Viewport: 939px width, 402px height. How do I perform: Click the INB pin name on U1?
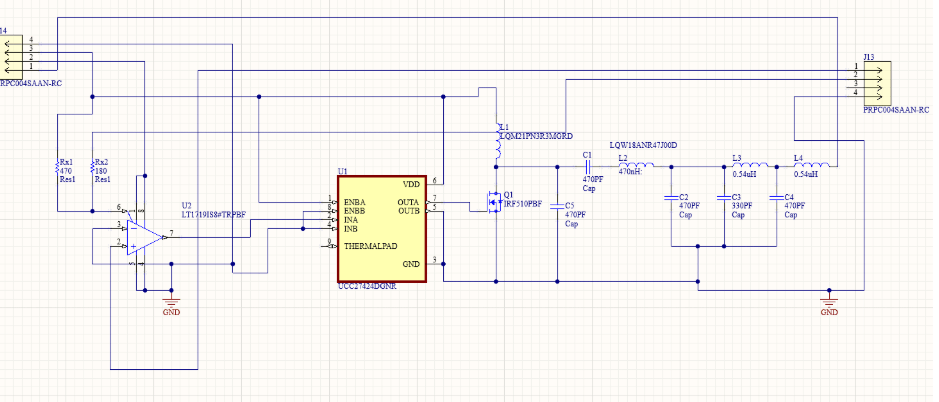(x=351, y=229)
